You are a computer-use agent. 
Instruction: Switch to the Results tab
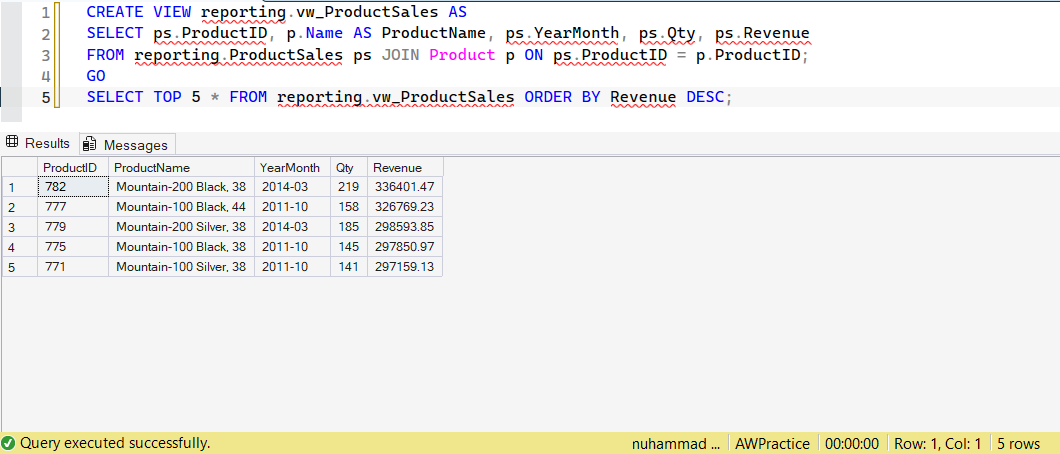pos(38,143)
